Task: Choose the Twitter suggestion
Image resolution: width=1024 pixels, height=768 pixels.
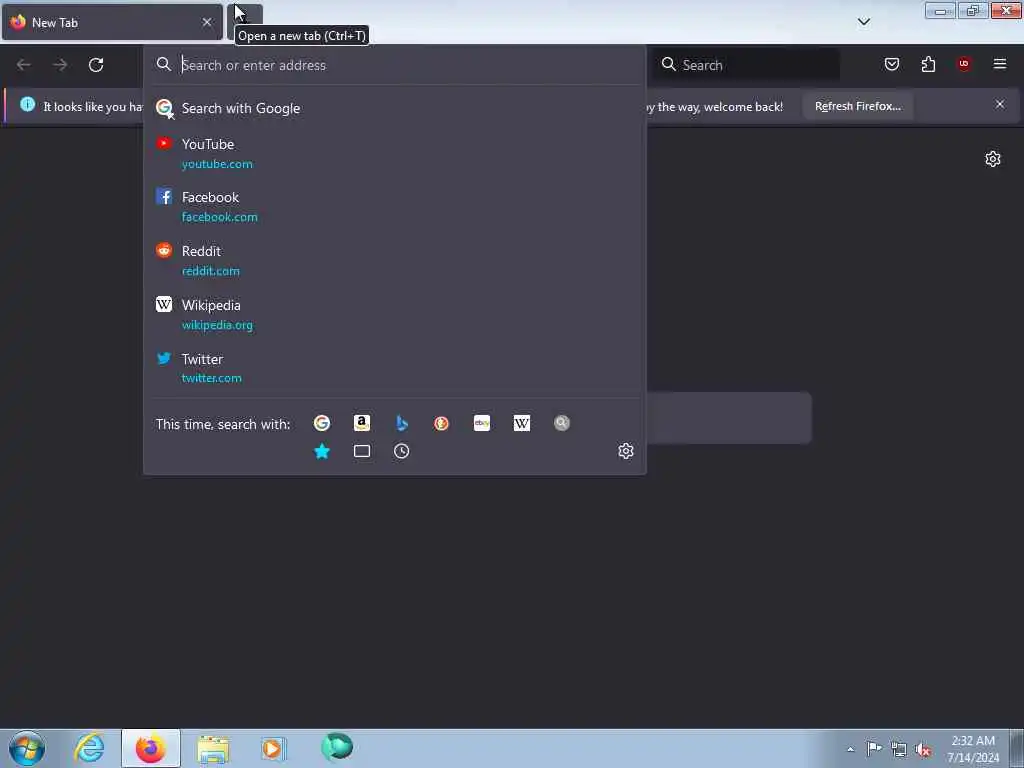Action: [x=394, y=368]
